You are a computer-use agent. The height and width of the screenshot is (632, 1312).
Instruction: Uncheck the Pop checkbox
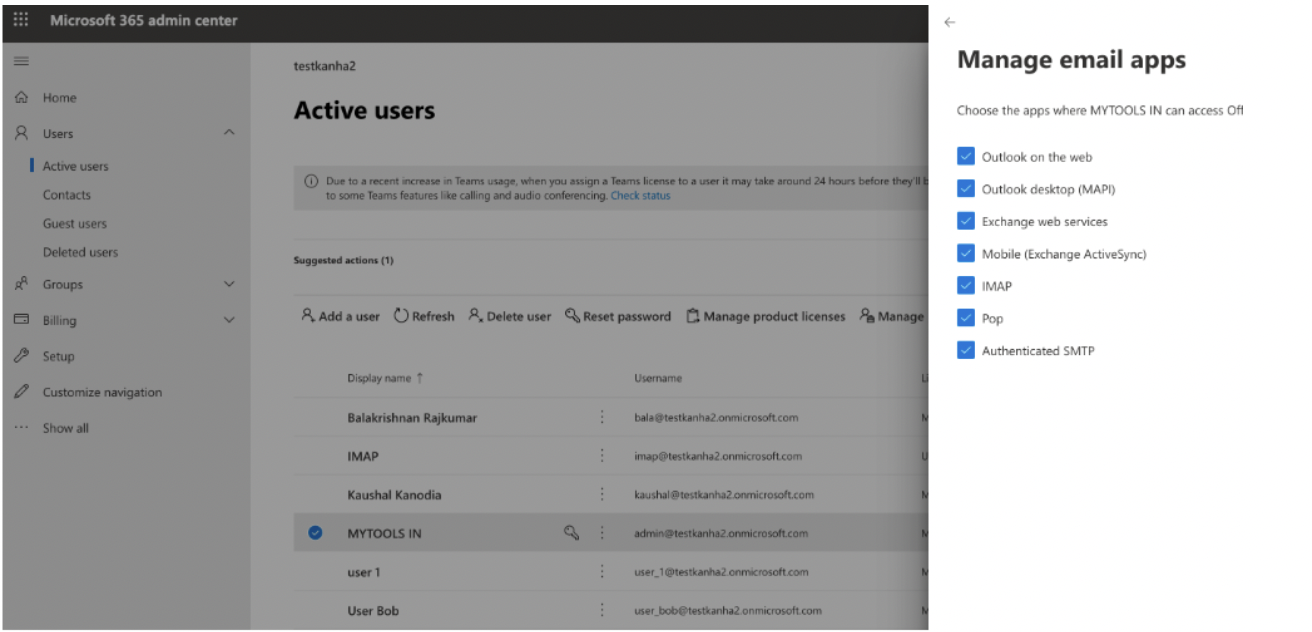tap(965, 318)
